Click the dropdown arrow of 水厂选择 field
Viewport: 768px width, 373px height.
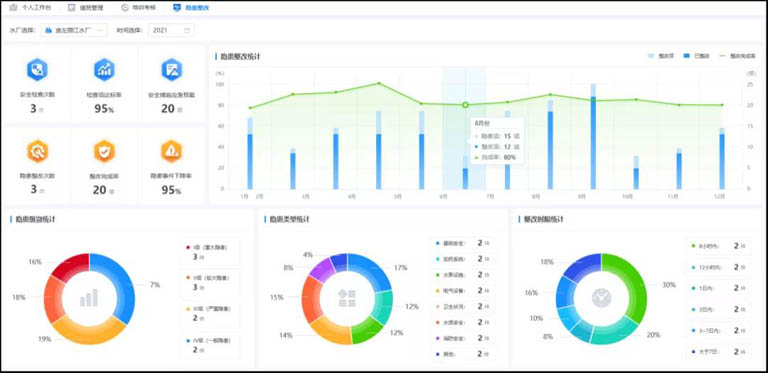pyautogui.click(x=100, y=30)
